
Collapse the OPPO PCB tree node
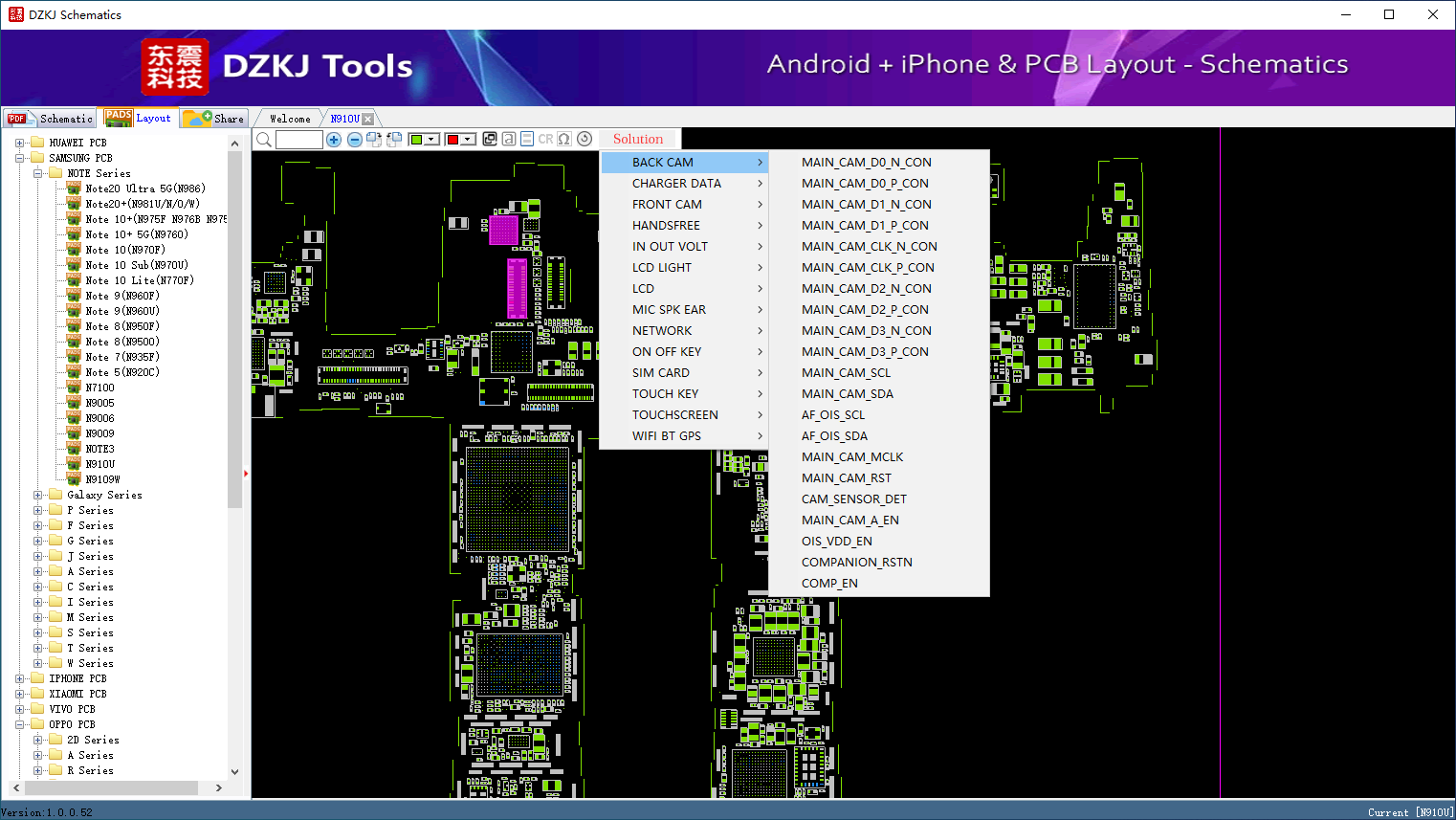[20, 724]
